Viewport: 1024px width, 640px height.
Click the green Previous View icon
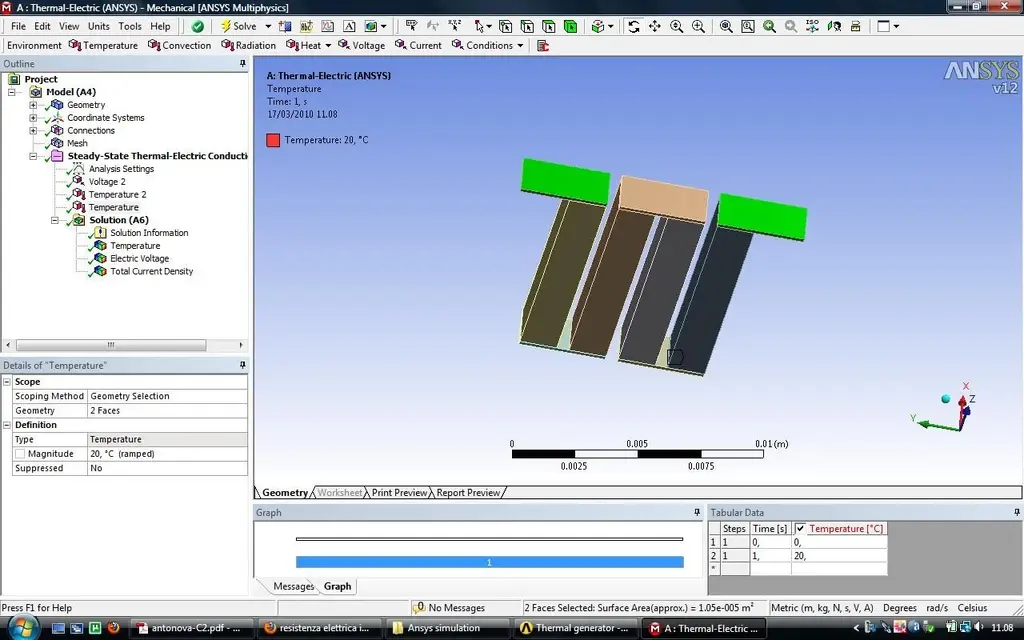(x=769, y=26)
